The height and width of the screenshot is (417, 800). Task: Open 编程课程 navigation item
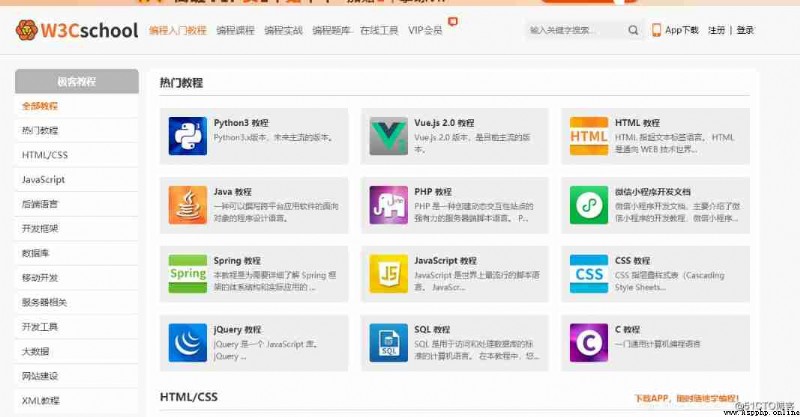click(235, 30)
